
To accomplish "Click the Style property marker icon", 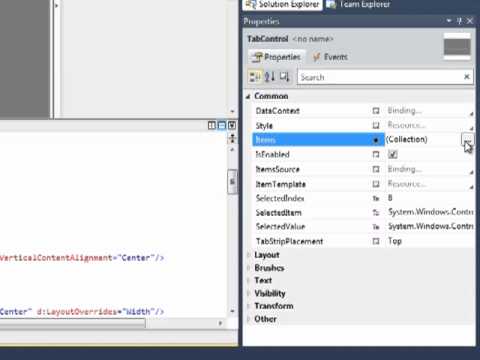I will click(376, 125).
